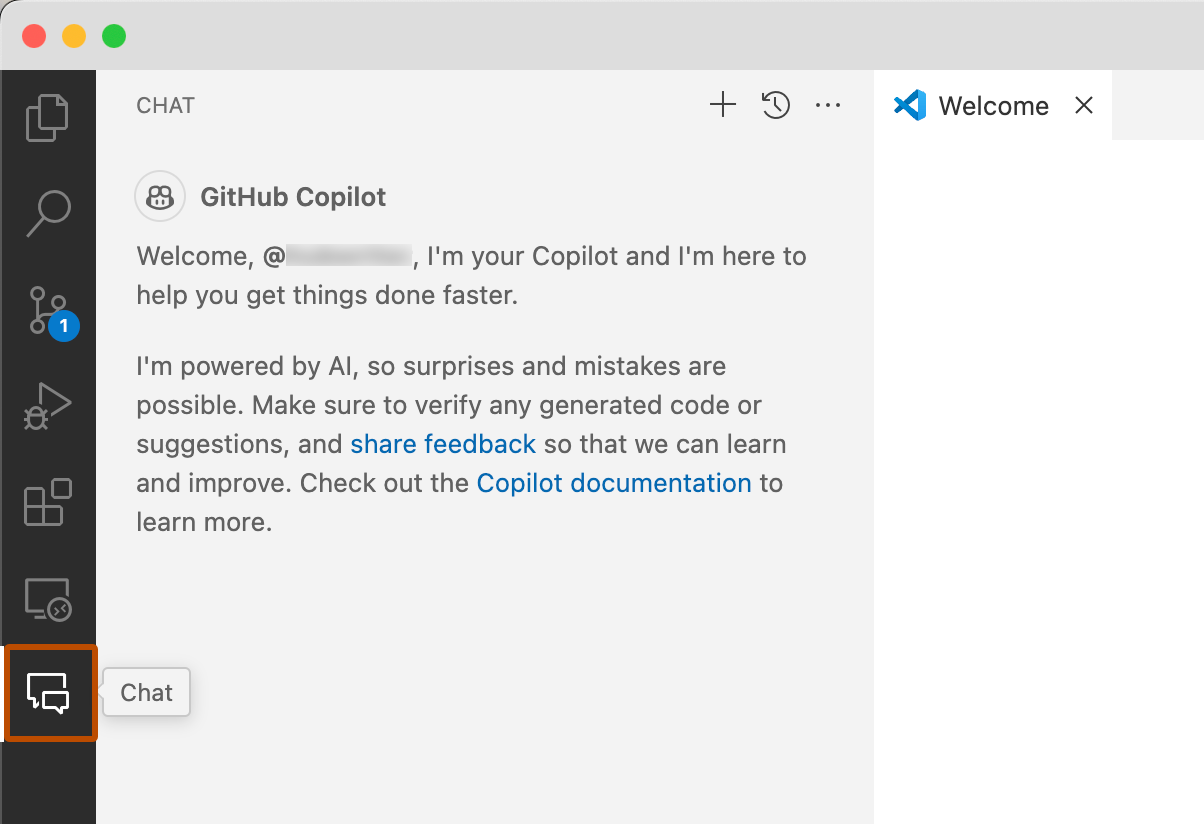This screenshot has height=824, width=1204.
Task: Click the Source Control badge showing 1 change
Action: (x=63, y=325)
